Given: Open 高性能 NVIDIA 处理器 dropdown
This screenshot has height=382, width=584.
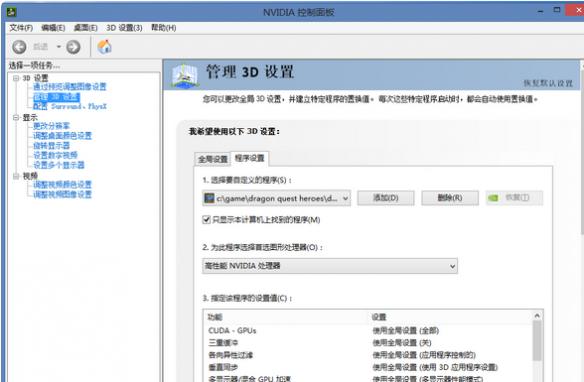Looking at the screenshot, I should point(330,266).
